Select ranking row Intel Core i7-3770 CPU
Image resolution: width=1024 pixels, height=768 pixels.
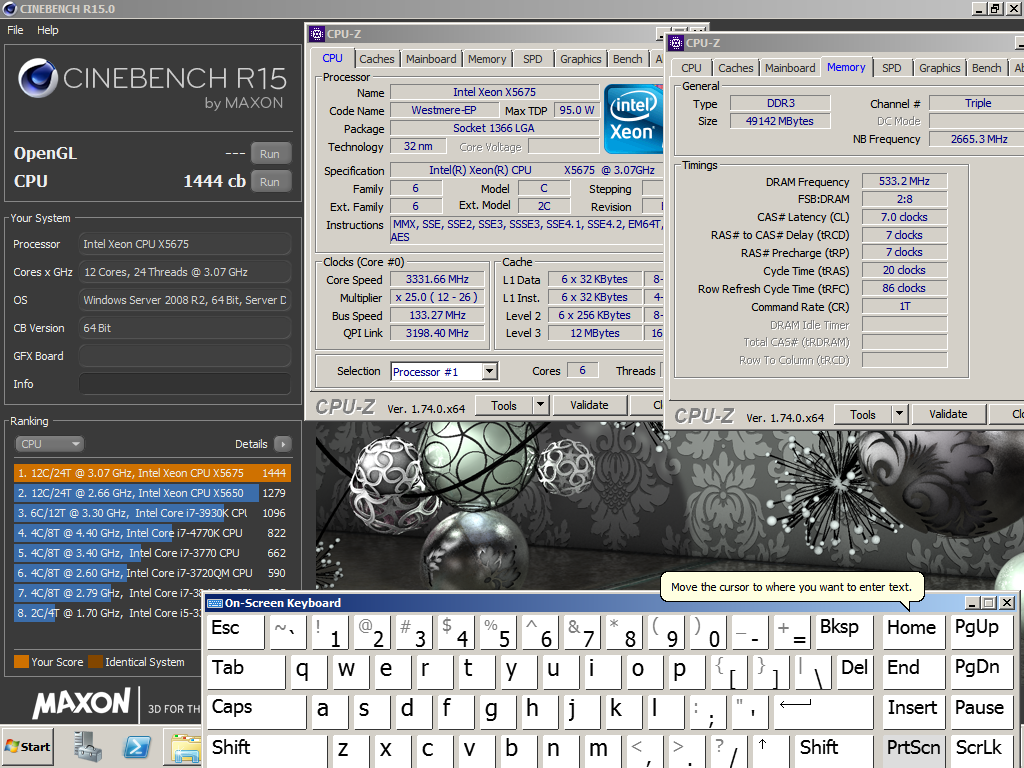coord(152,553)
